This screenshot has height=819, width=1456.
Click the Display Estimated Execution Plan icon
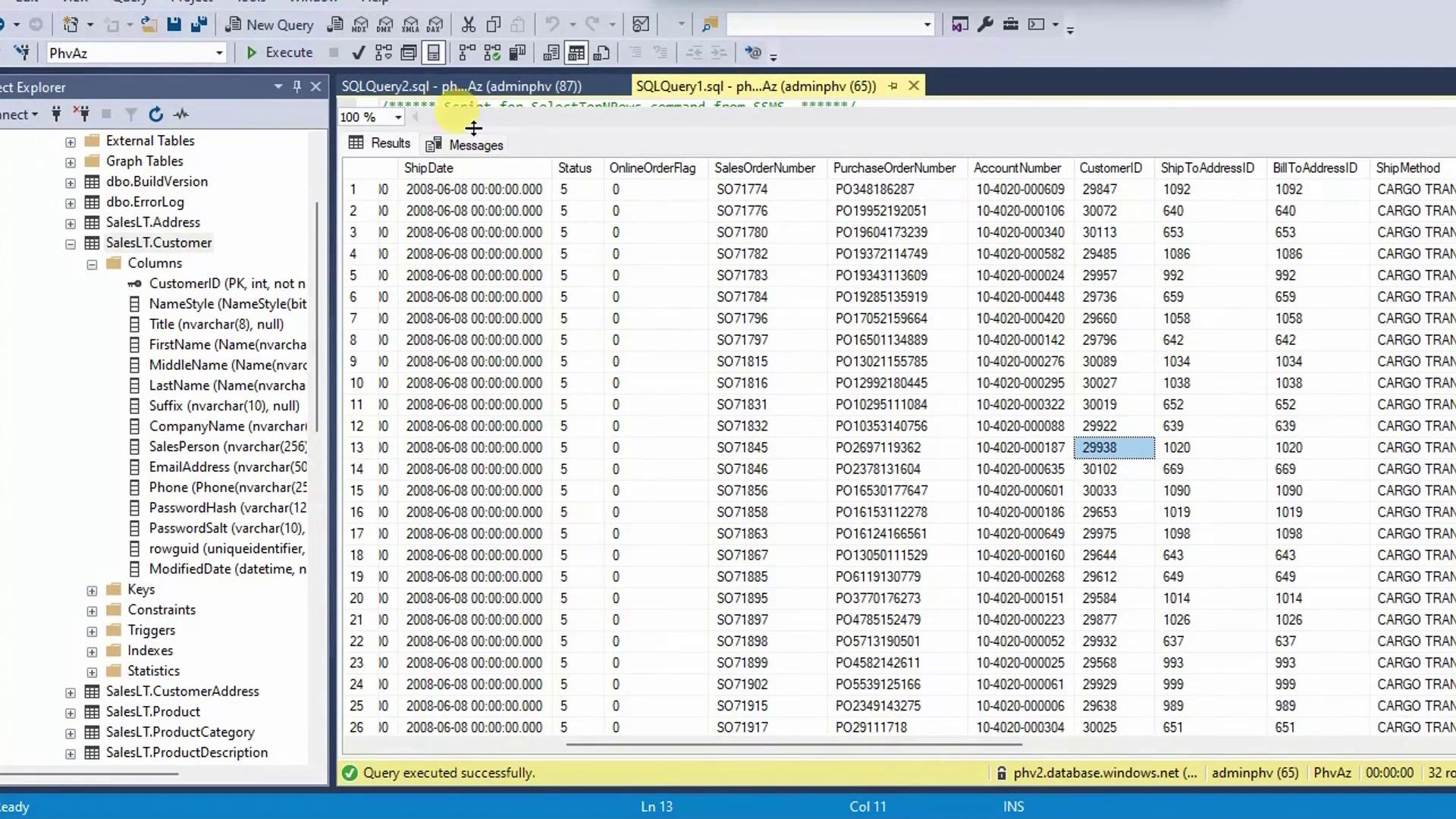[x=384, y=52]
